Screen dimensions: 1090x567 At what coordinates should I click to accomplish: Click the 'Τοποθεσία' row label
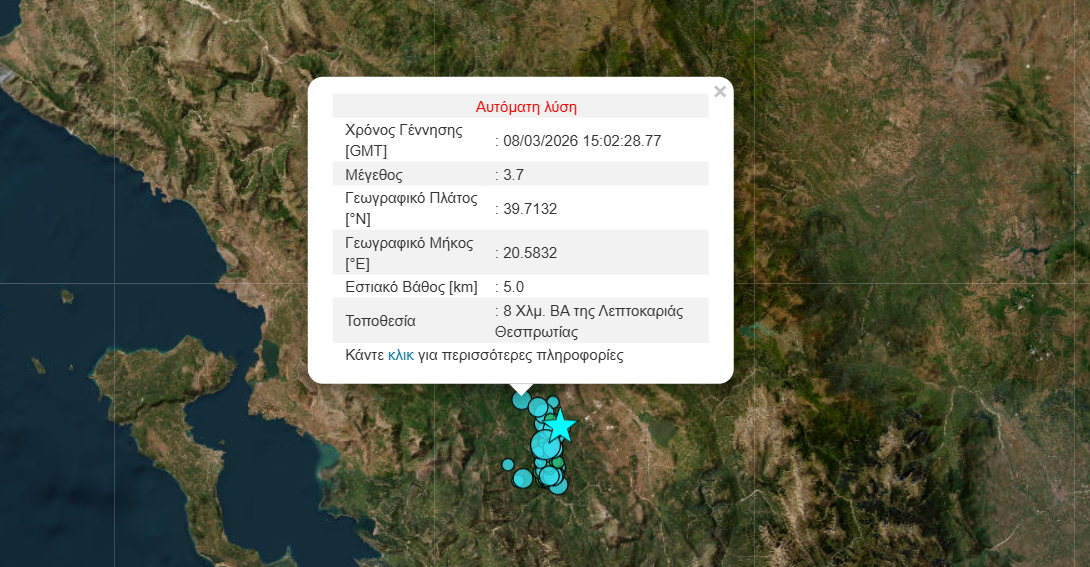click(380, 321)
